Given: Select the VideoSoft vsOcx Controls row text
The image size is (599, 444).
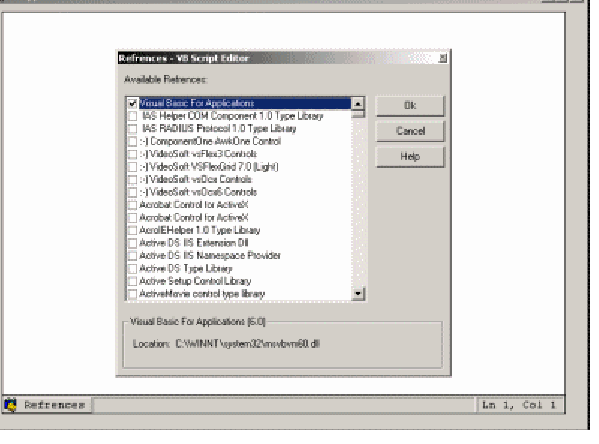Looking at the screenshot, I should (x=196, y=179).
